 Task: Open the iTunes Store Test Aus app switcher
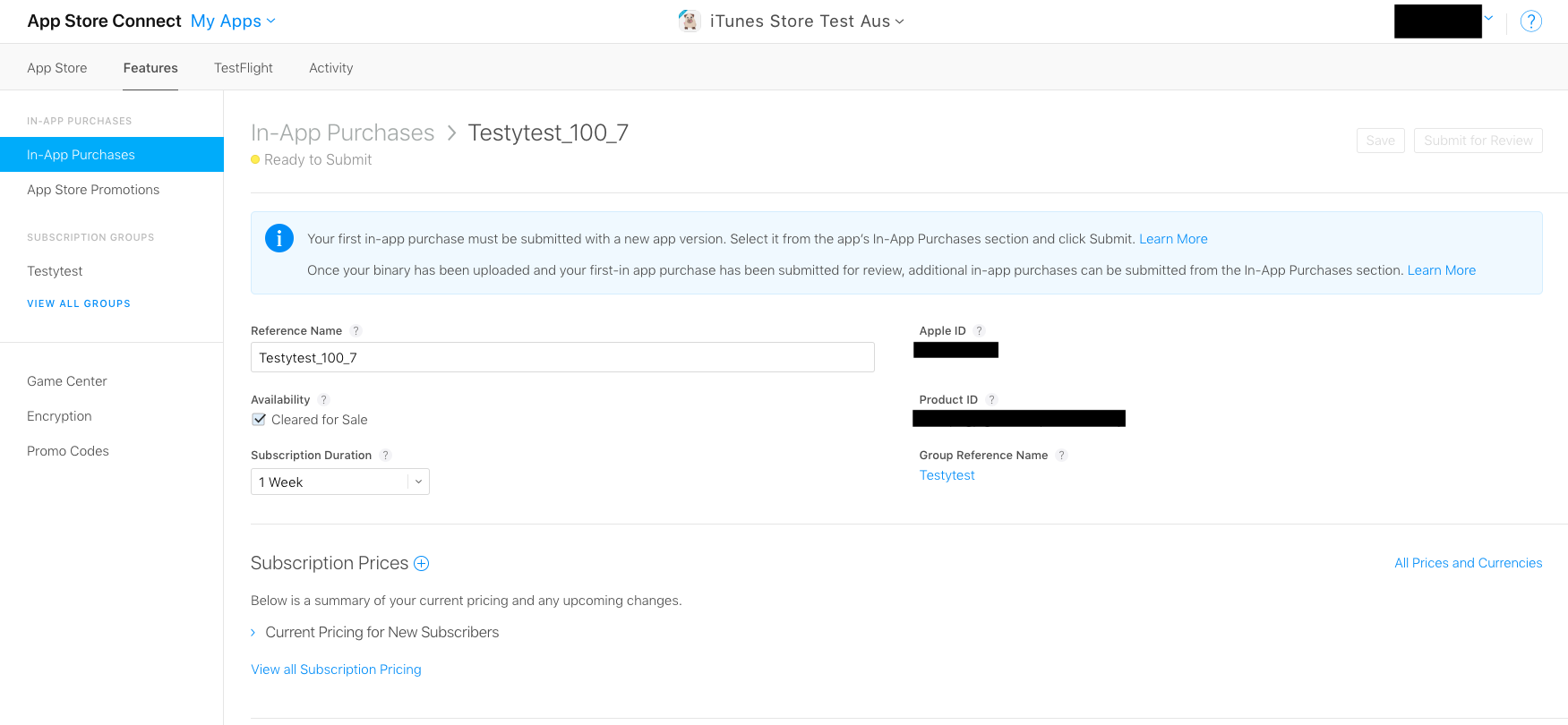pyautogui.click(x=807, y=21)
